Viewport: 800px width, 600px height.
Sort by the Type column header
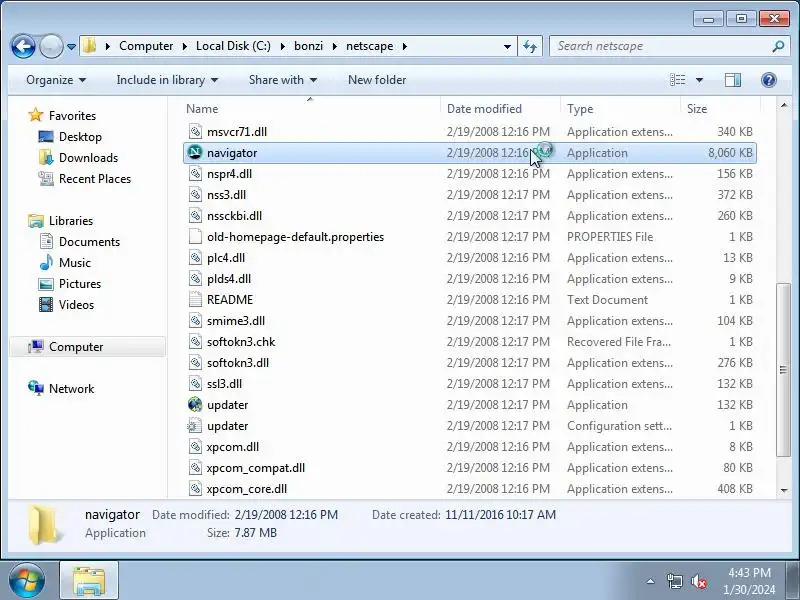coord(580,109)
